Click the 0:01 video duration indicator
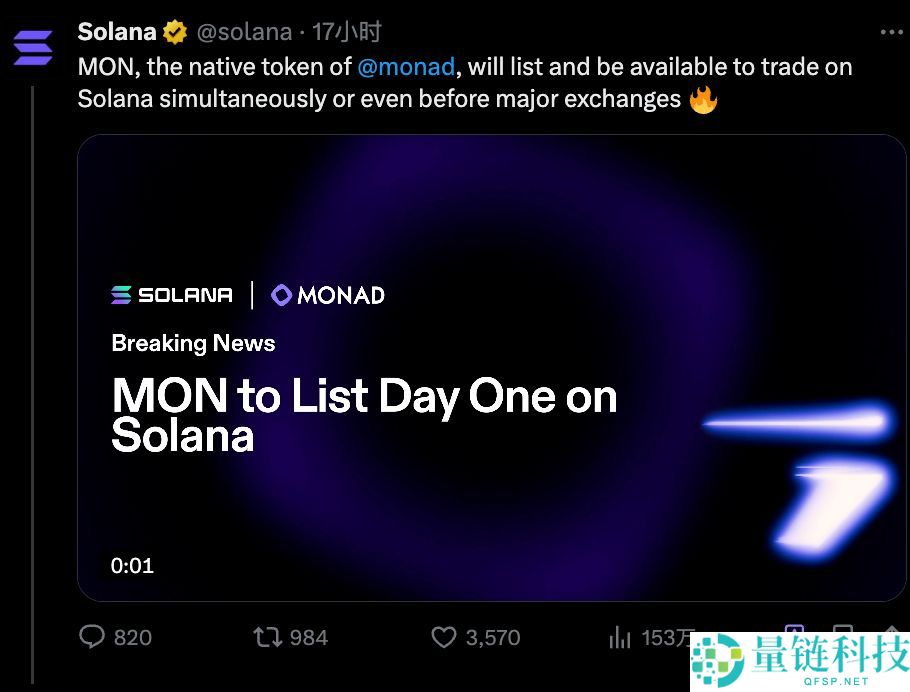 point(132,565)
